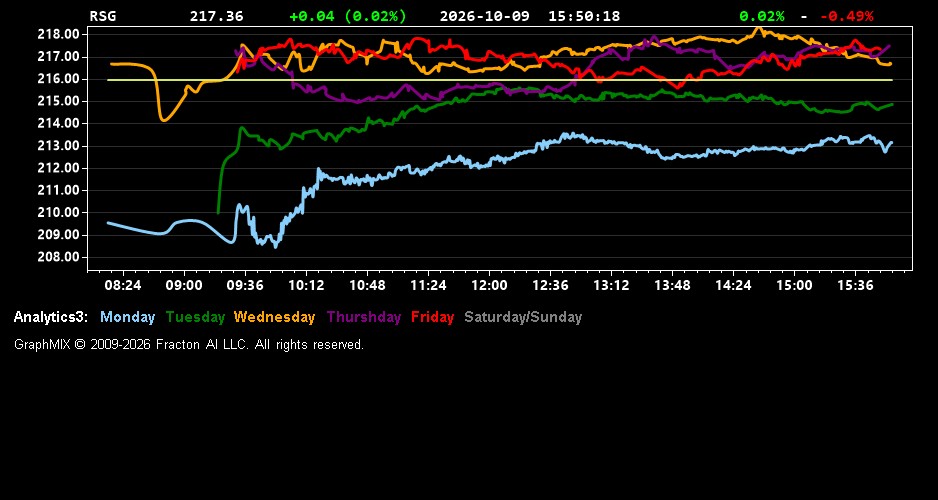Click the 214.00 y-axis label
The image size is (938, 500).
[x=59, y=124]
